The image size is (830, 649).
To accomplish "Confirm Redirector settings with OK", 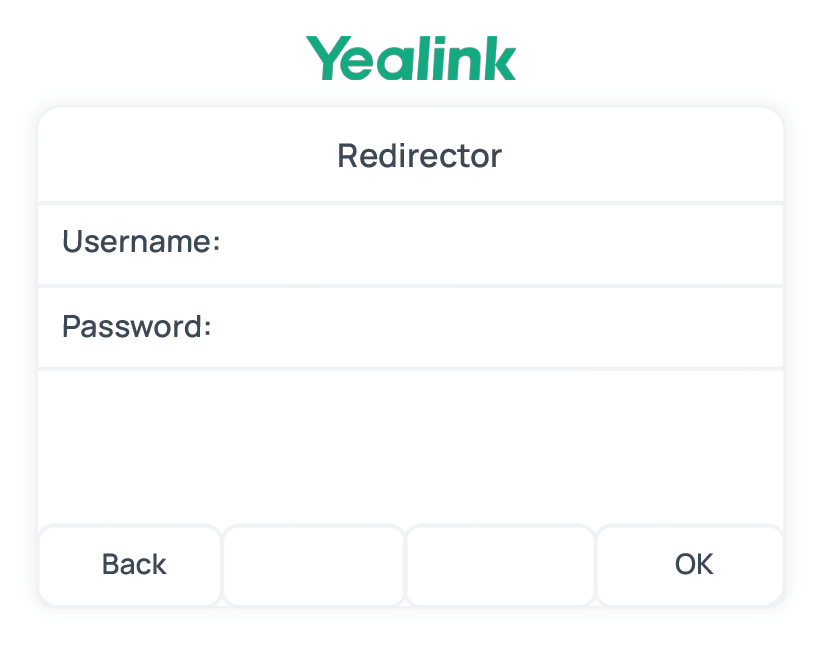I will point(692,565).
